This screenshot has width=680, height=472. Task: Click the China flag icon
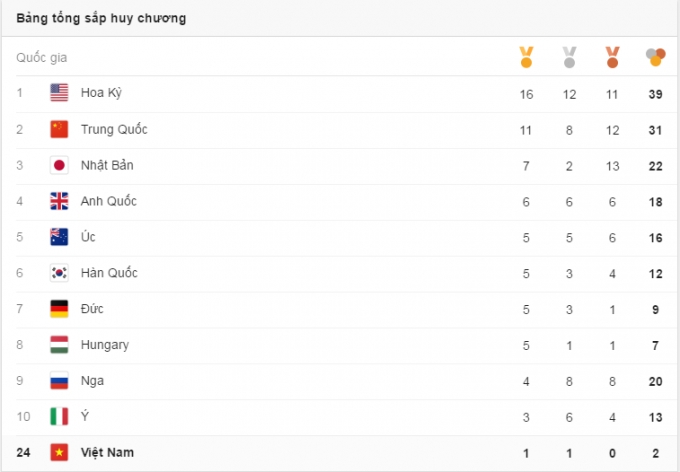tap(60, 129)
